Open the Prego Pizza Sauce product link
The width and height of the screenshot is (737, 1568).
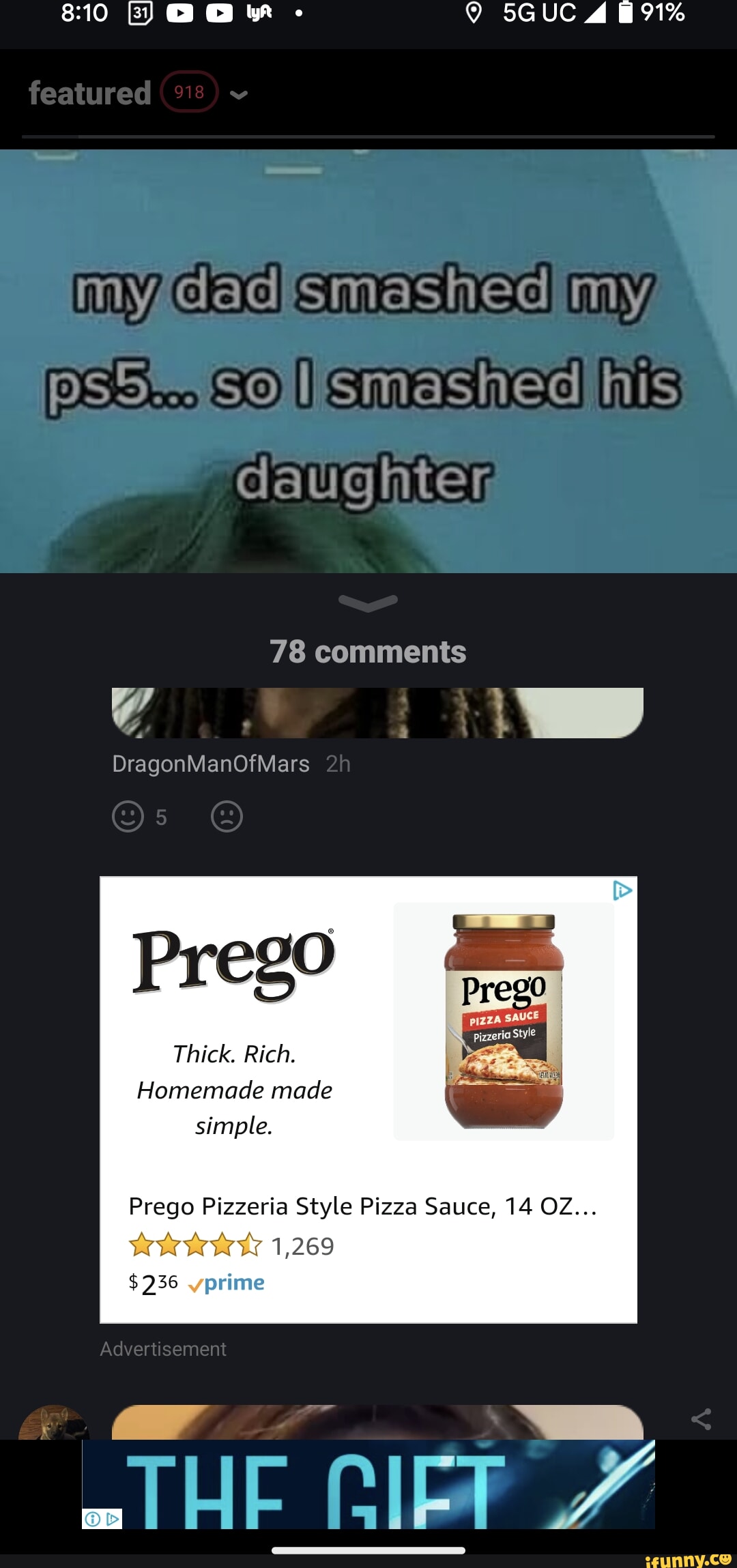[363, 1206]
